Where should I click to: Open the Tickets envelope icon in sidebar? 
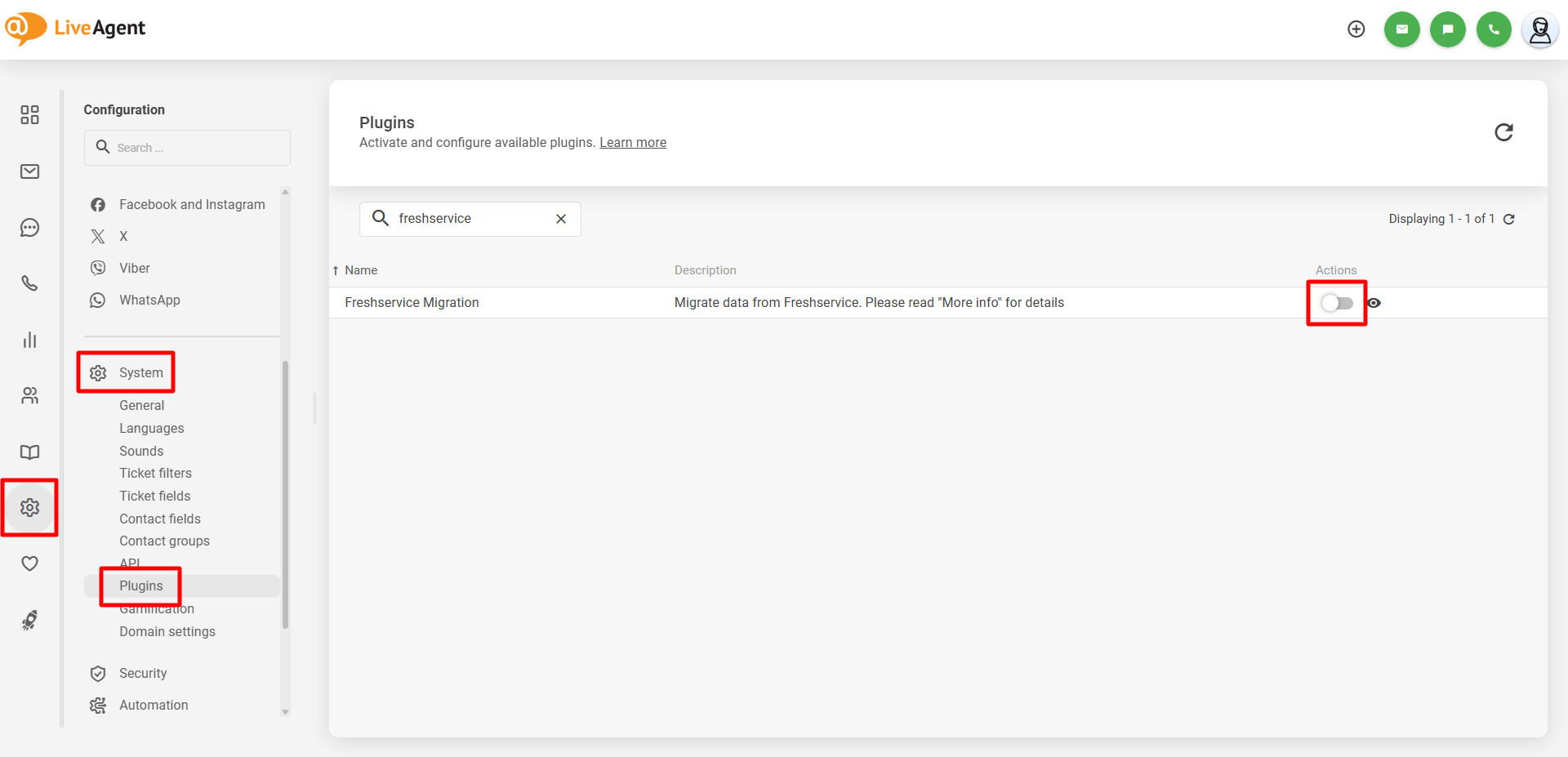(x=29, y=171)
